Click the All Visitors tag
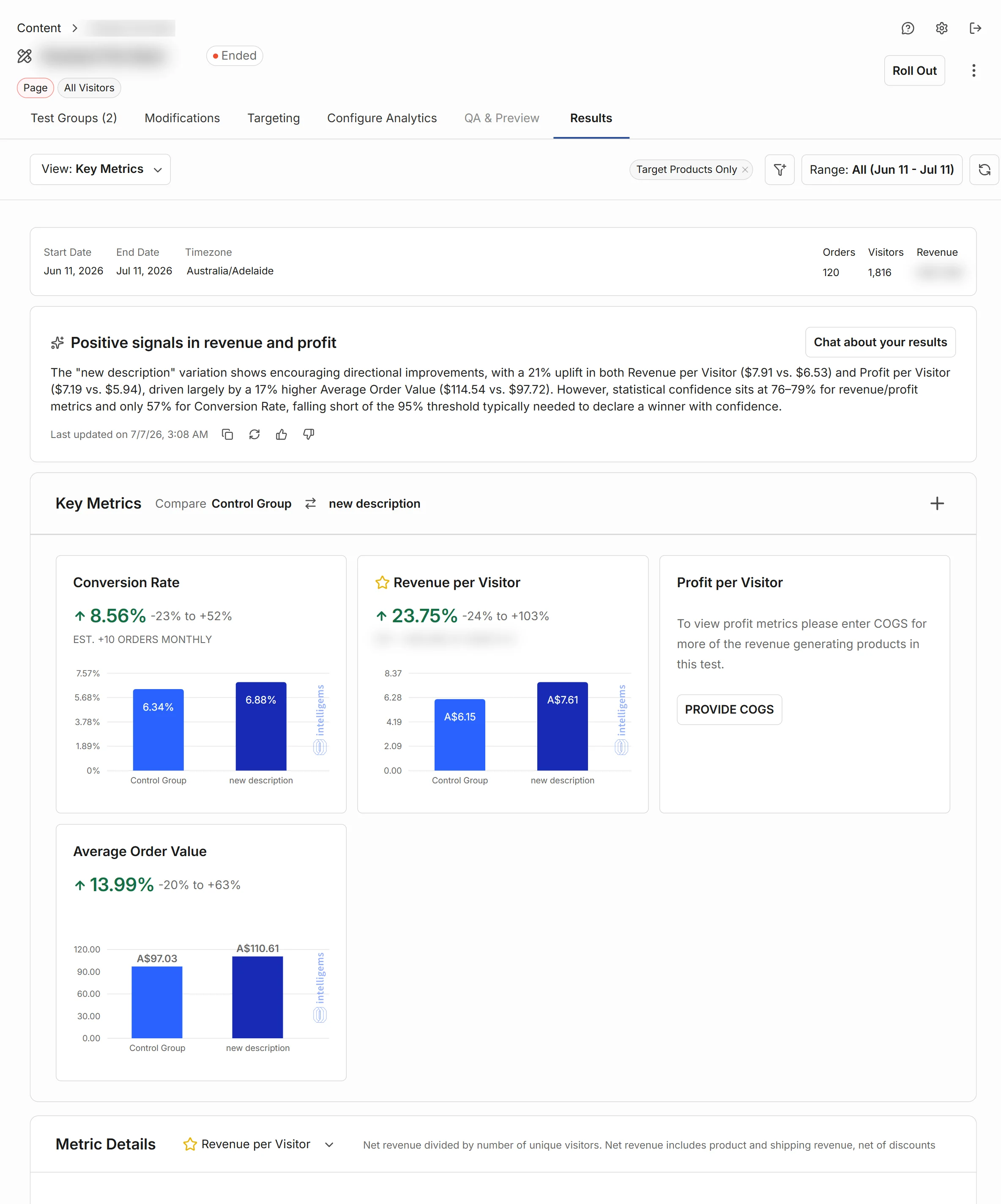Viewport: 1001px width, 1204px height. click(89, 88)
